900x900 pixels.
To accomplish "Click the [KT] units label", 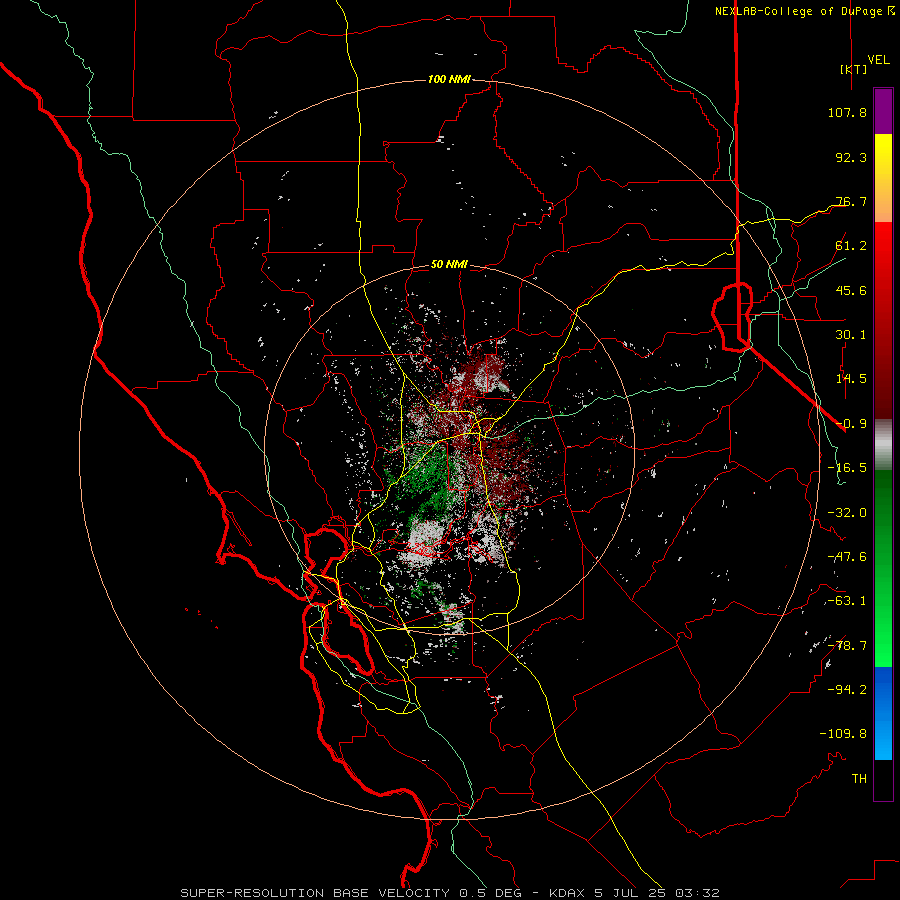I will click(x=854, y=69).
